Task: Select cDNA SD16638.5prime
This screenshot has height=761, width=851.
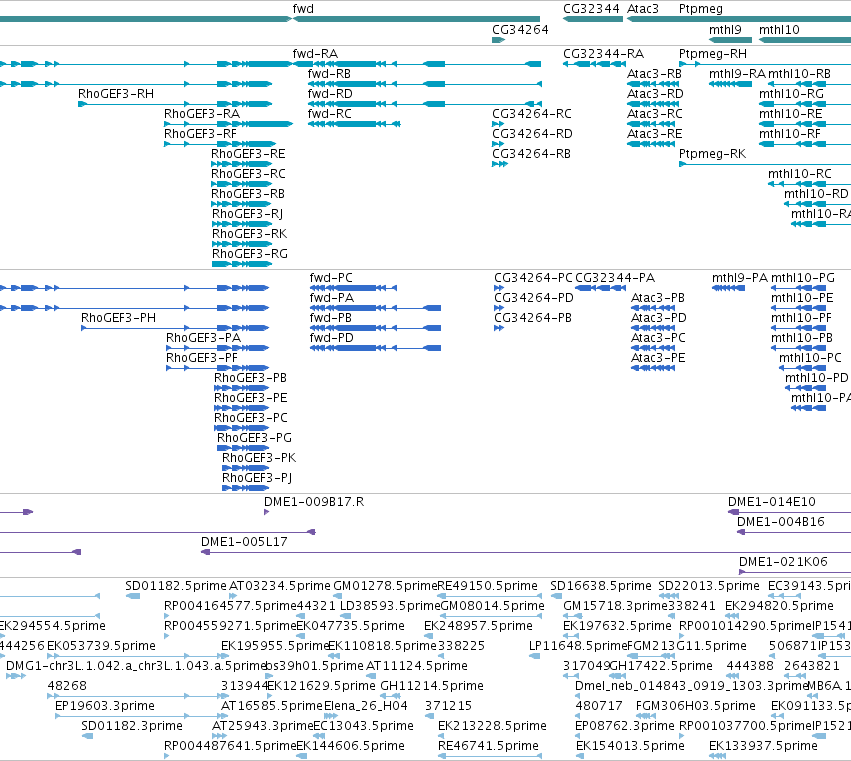Action: 556,597
